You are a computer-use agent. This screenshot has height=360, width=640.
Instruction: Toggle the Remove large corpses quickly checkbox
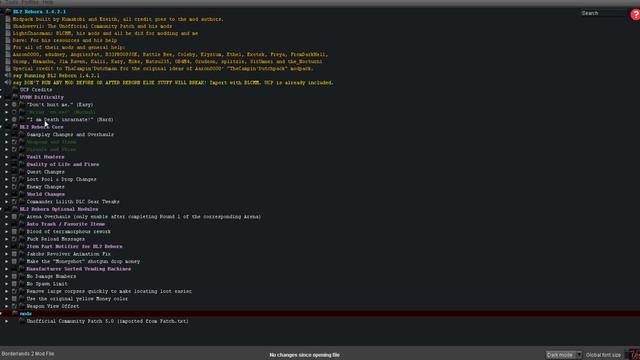[x=14, y=291]
